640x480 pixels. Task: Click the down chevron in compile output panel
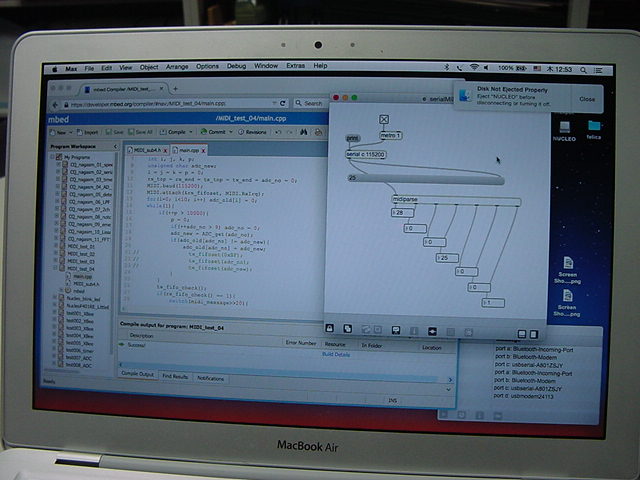[448, 389]
